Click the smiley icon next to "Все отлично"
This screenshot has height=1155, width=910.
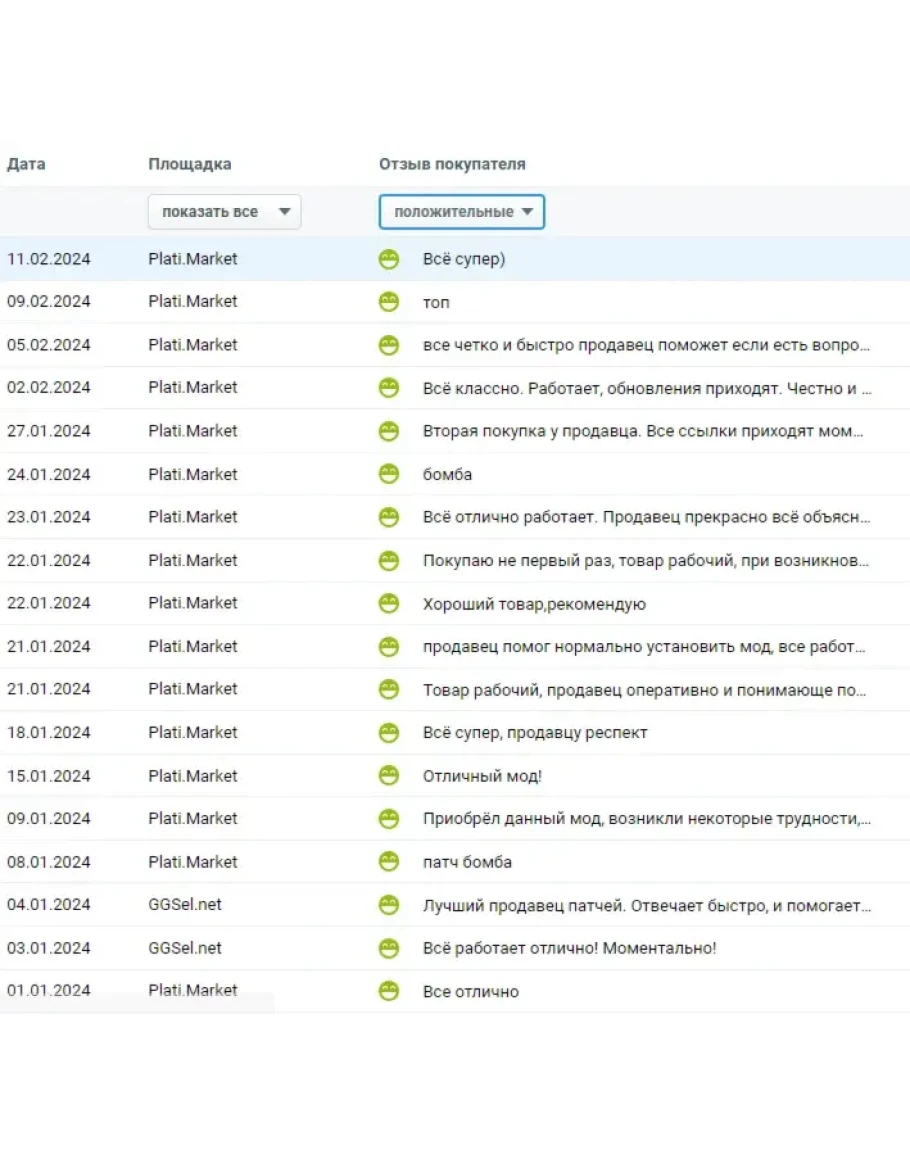[x=389, y=991]
